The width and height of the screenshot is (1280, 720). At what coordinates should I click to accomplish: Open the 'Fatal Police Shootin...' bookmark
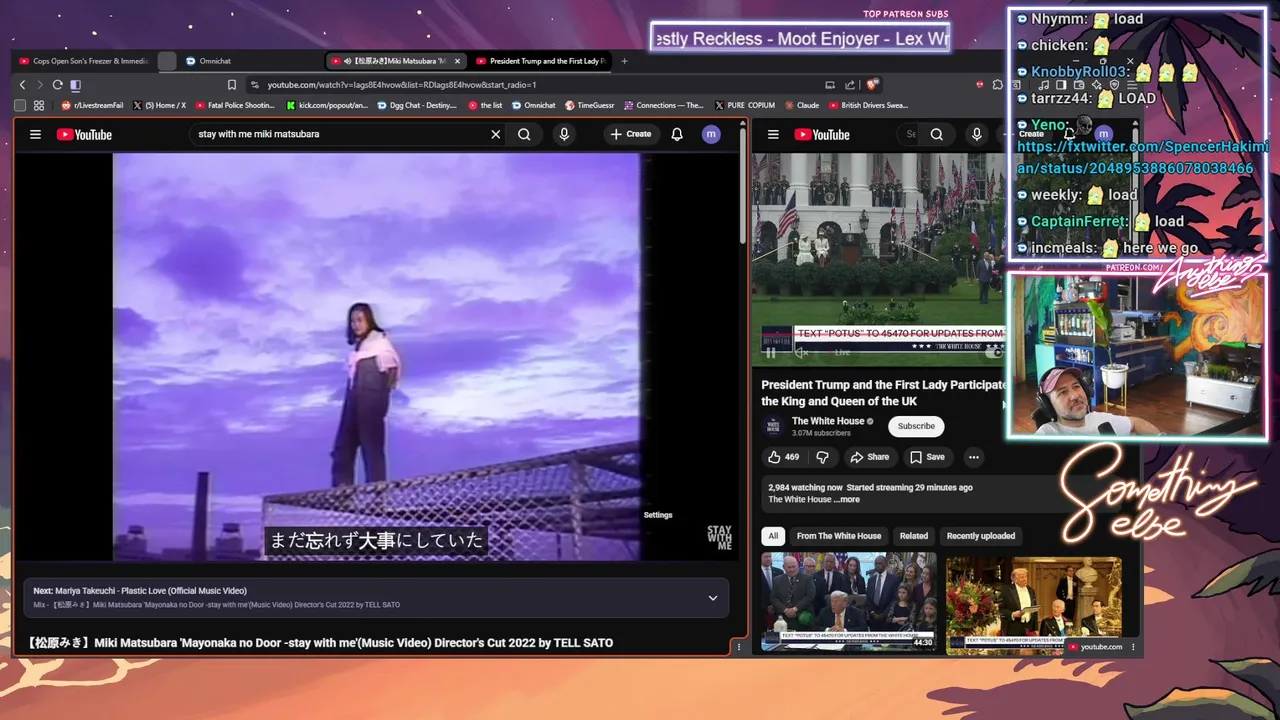click(235, 105)
